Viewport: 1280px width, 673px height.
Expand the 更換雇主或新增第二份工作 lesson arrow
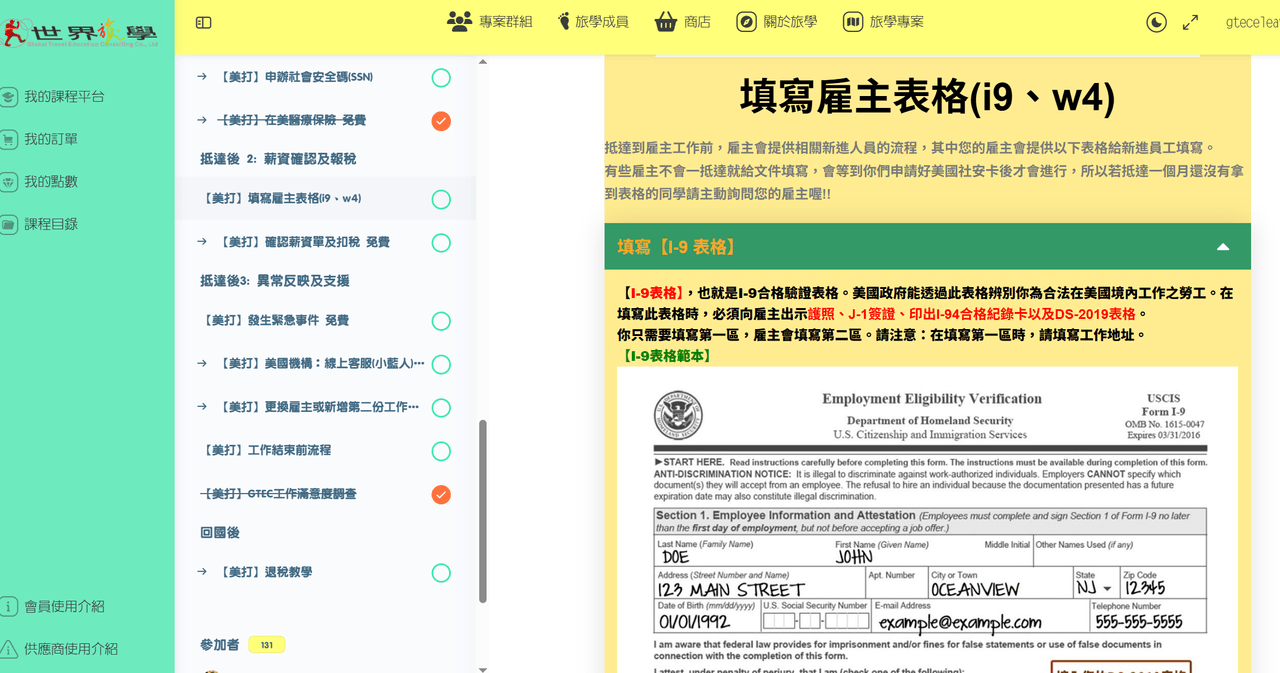[x=202, y=407]
